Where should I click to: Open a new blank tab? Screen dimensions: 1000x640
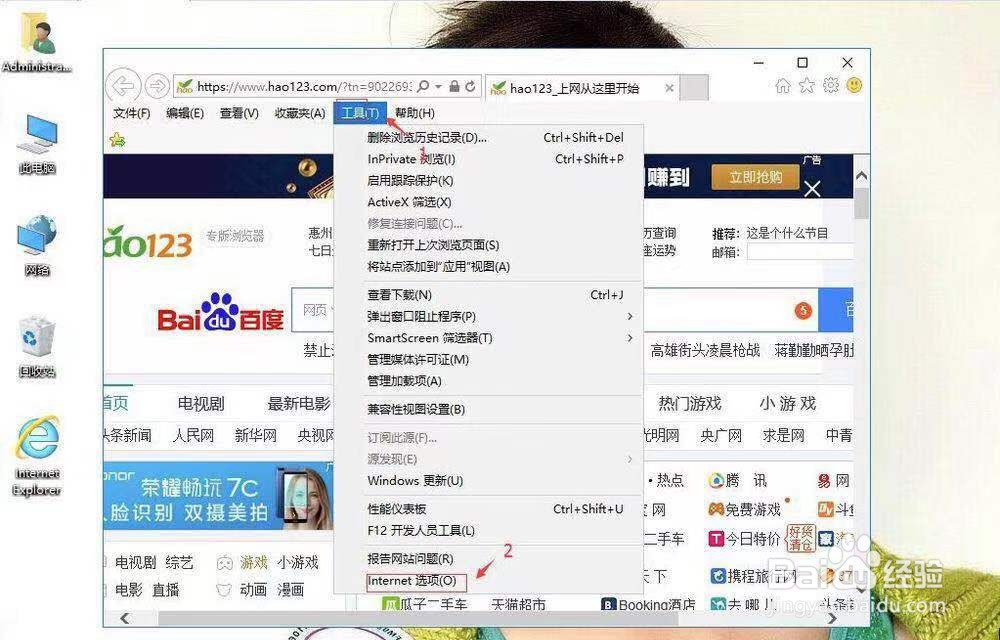[x=694, y=88]
